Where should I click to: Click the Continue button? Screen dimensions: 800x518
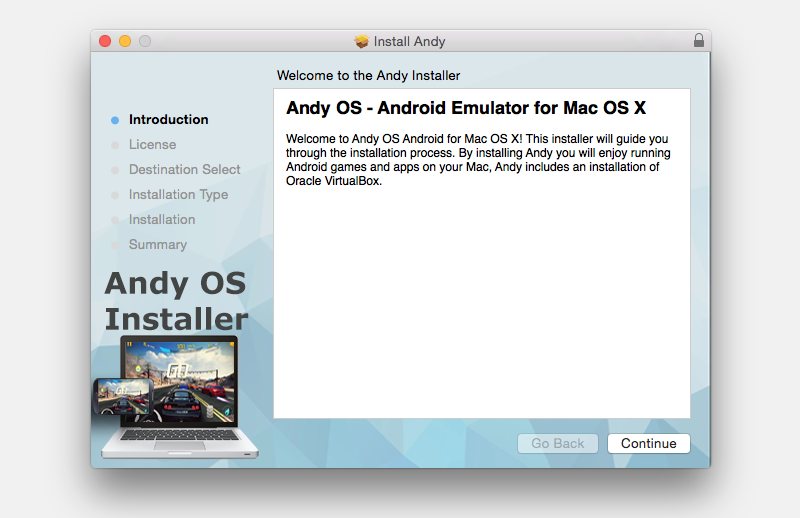(648, 443)
